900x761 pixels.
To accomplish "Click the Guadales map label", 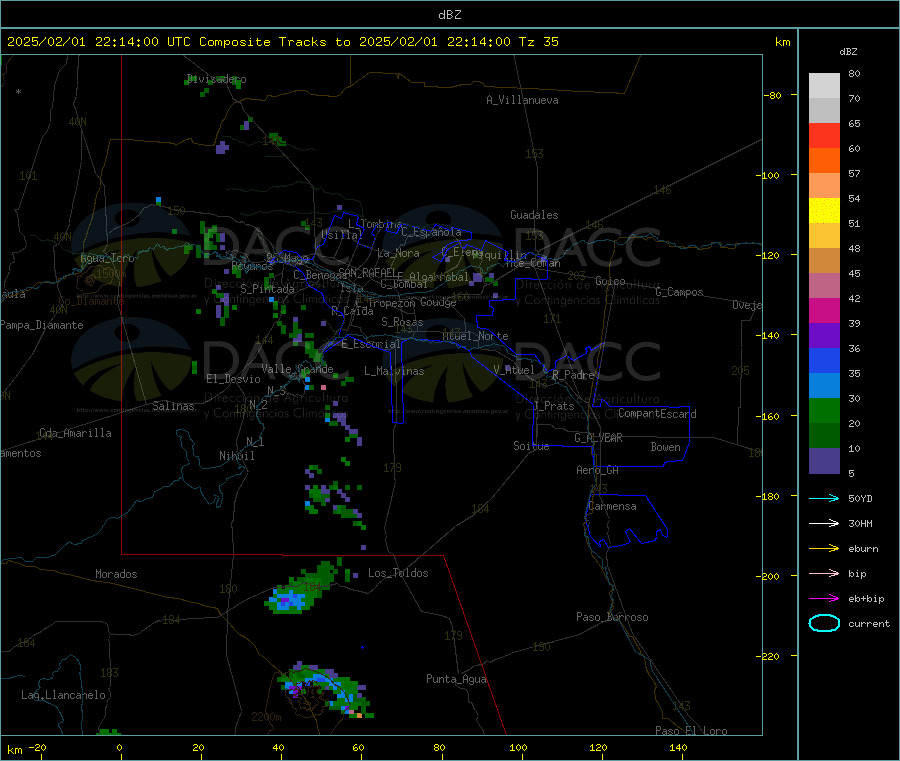I will [534, 215].
